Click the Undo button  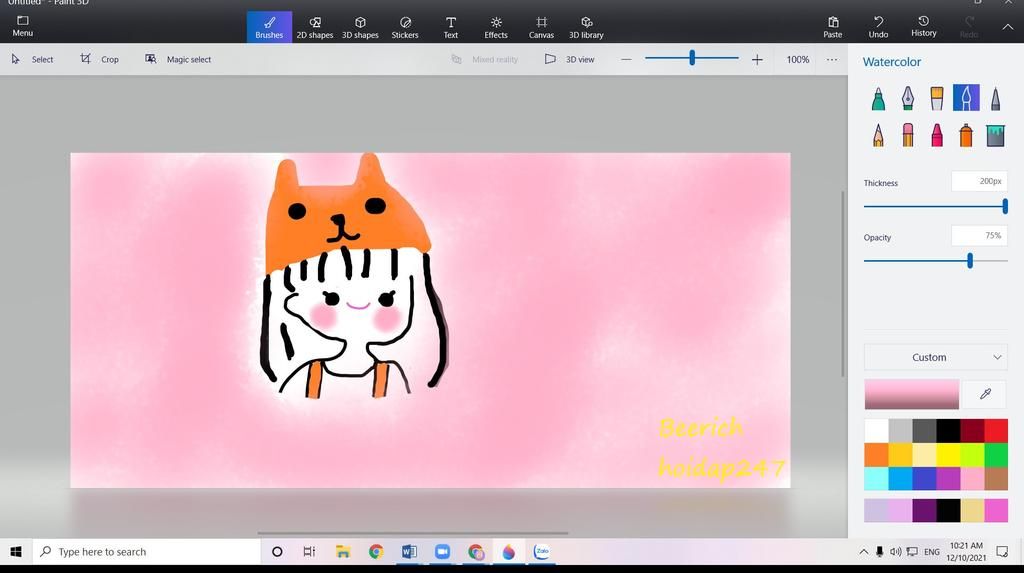click(x=878, y=27)
